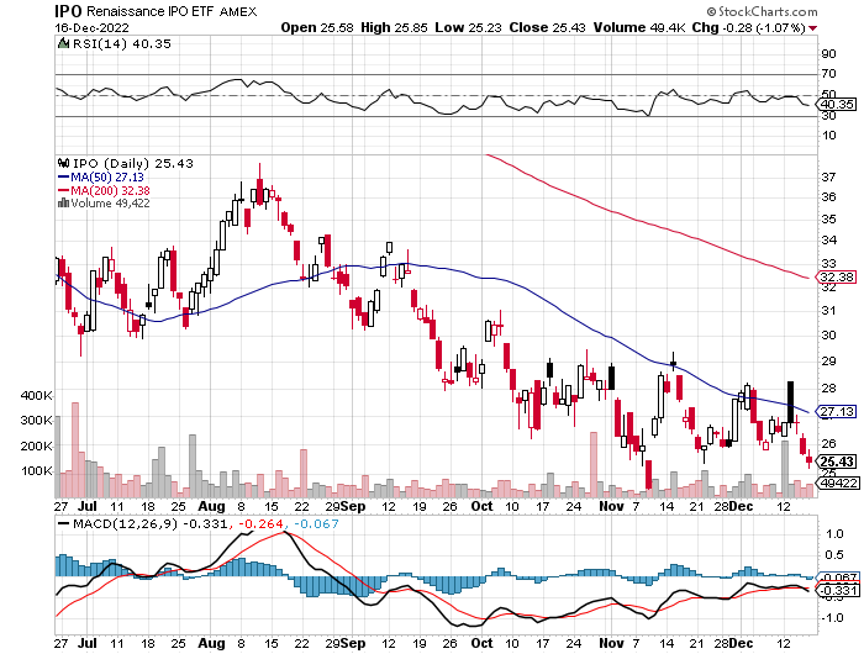Click the tall black candle in mid-December
864x654 pixels.
coord(791,402)
